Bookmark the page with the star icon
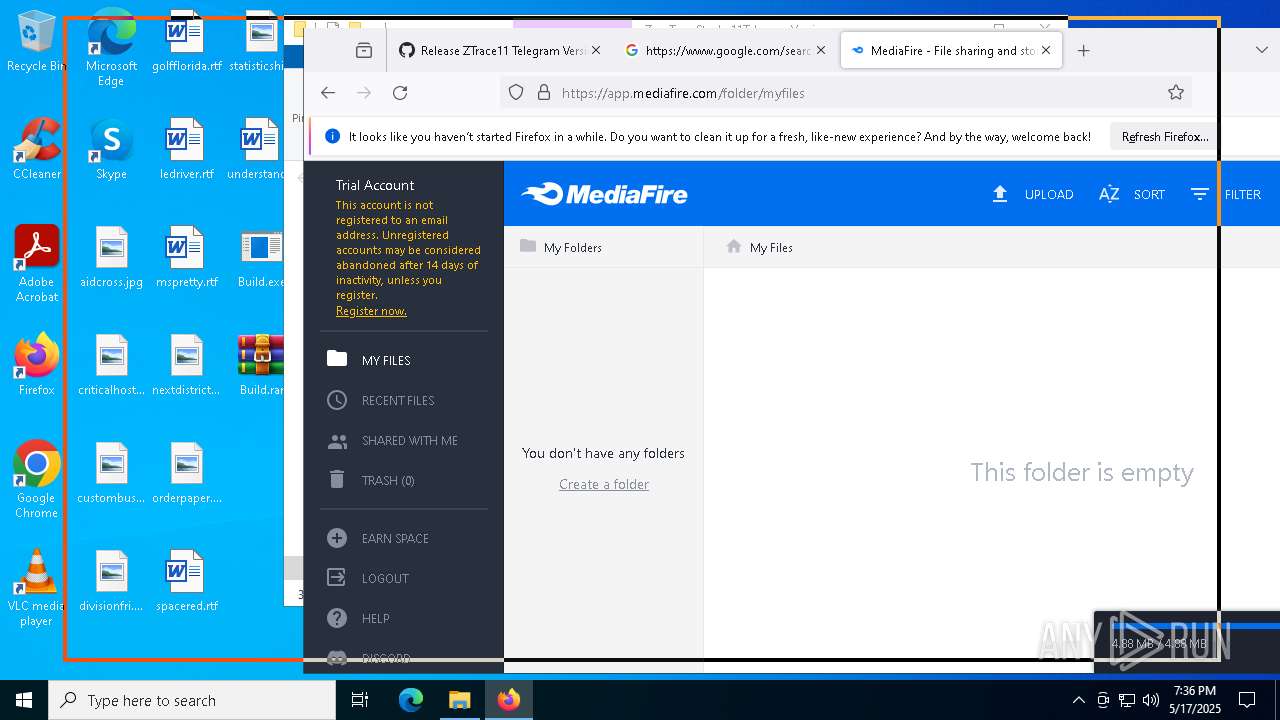 click(x=1176, y=93)
